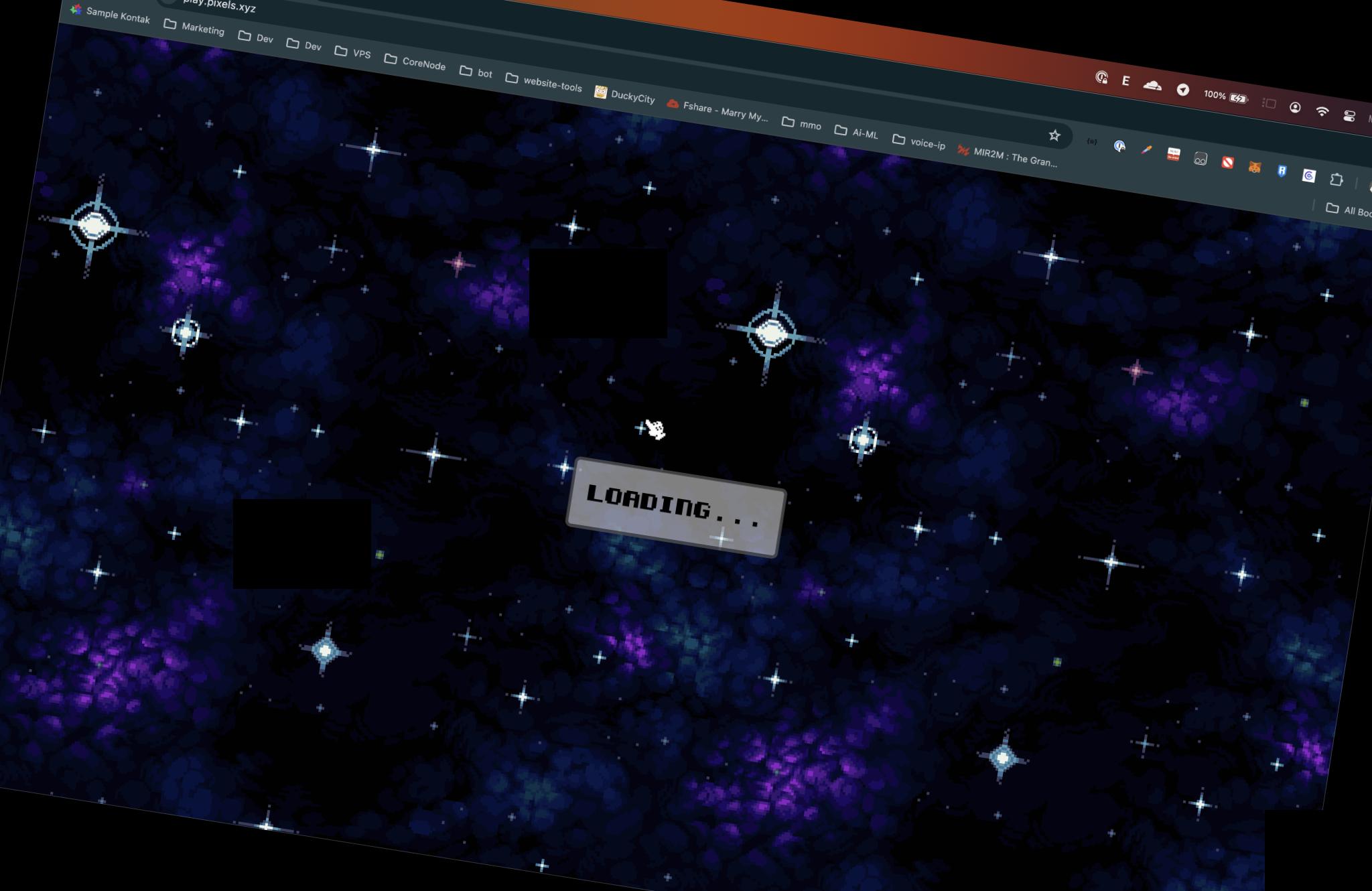Bookmark this page with the star icon
The height and width of the screenshot is (891, 1372).
point(1054,135)
